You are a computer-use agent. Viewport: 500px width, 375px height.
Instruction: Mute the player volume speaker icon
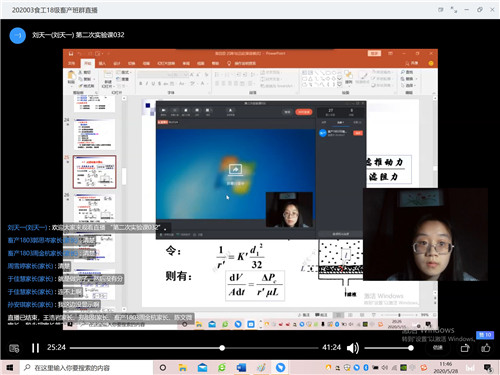click(353, 348)
